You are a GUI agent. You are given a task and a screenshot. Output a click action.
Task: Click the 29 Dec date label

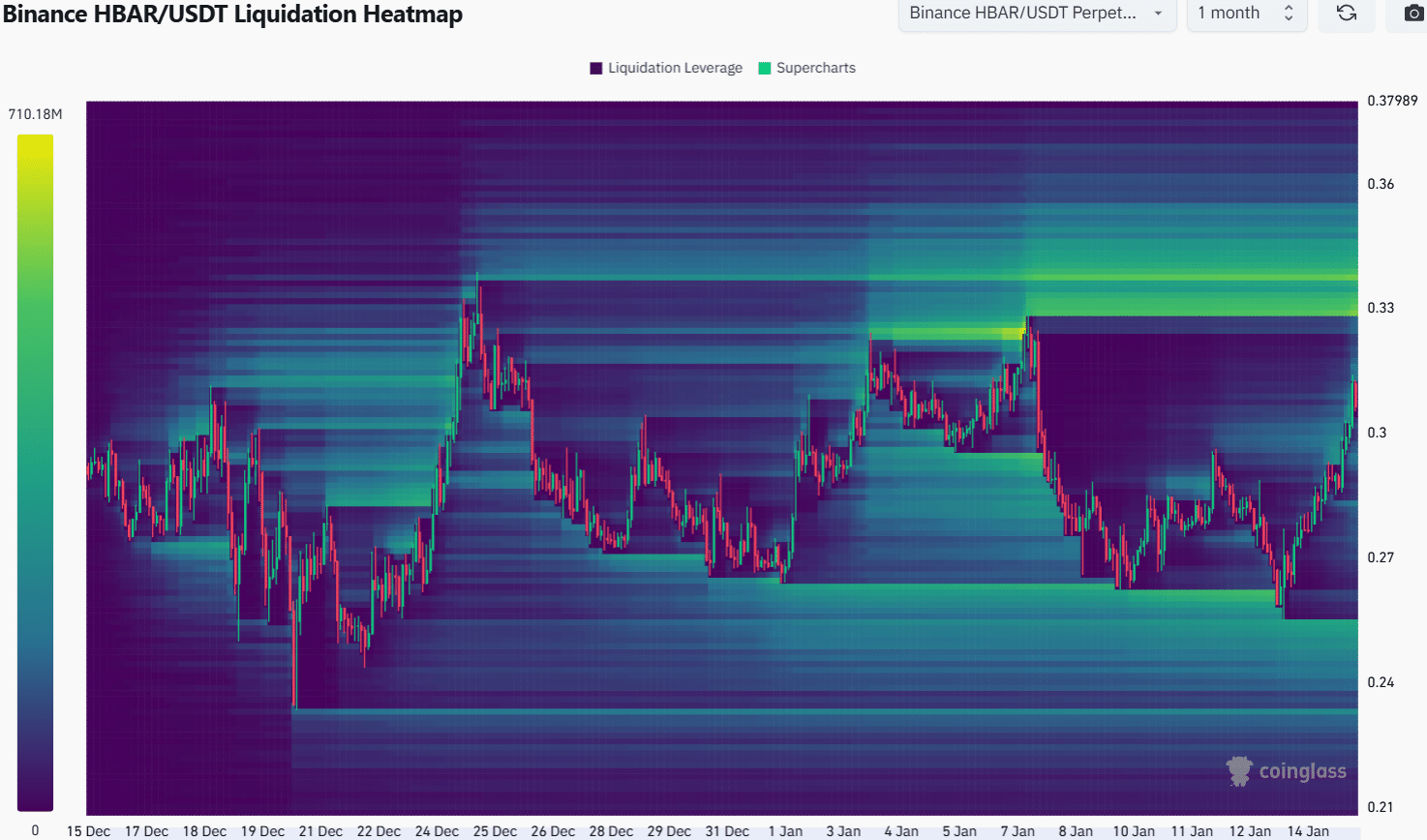(669, 831)
